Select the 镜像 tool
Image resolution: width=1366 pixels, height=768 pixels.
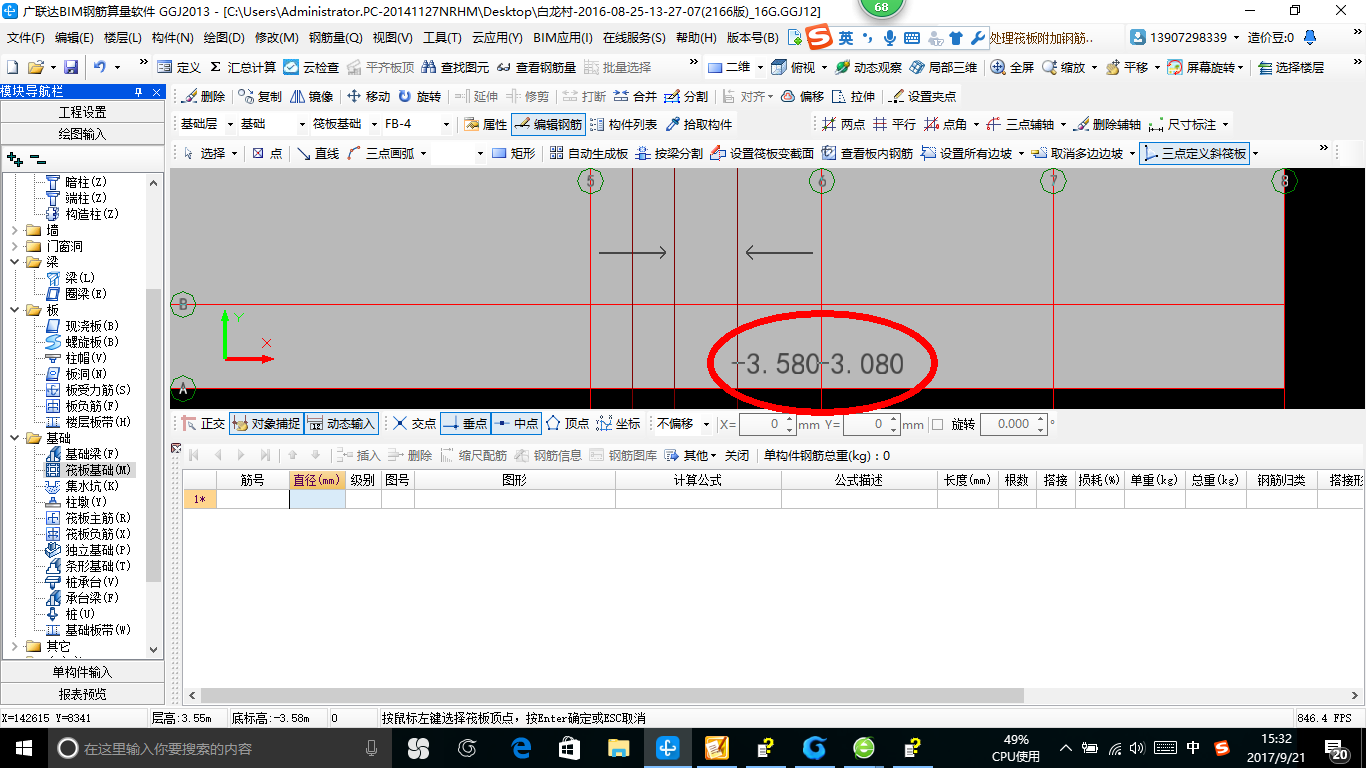[311, 97]
